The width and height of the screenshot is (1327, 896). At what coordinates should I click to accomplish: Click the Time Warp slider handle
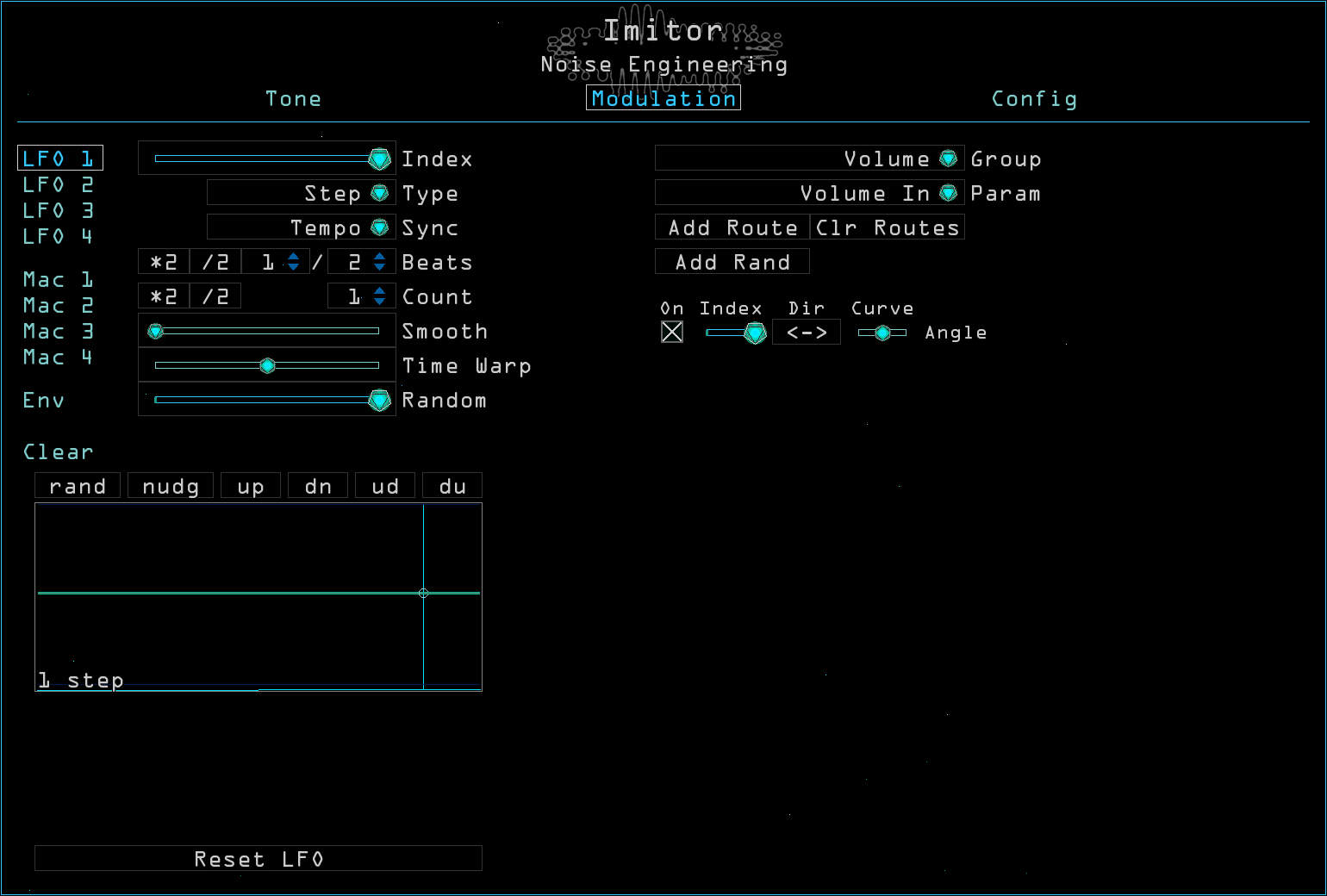(x=267, y=365)
